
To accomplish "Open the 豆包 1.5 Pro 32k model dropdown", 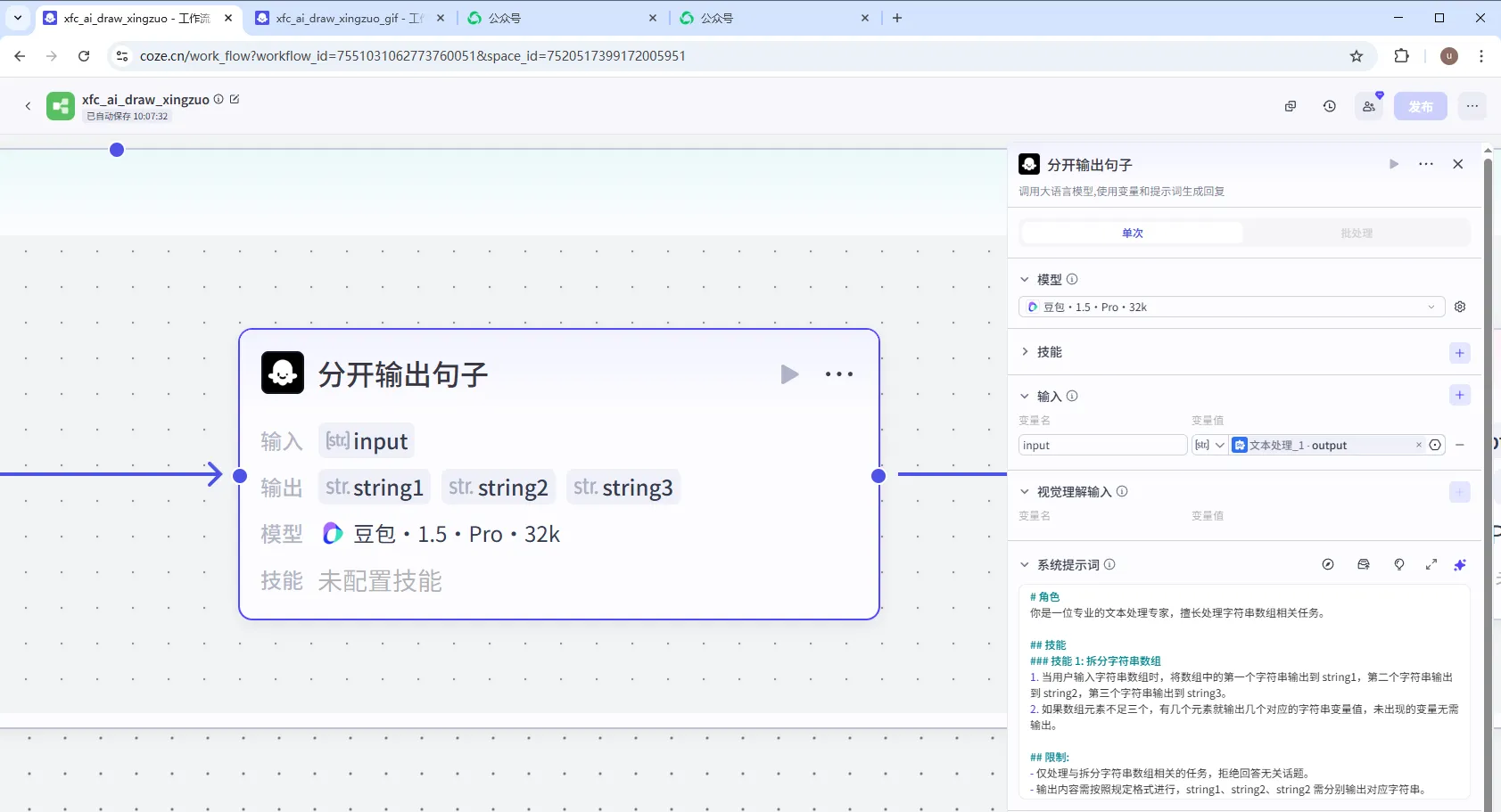I will [1231, 307].
